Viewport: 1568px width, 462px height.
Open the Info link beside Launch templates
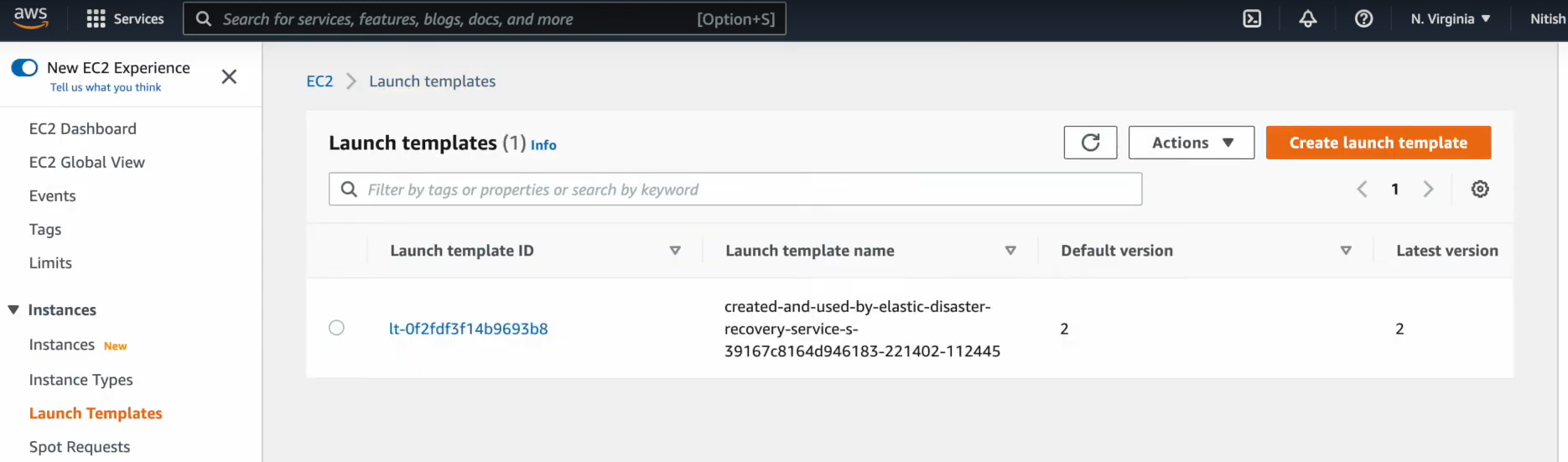543,145
